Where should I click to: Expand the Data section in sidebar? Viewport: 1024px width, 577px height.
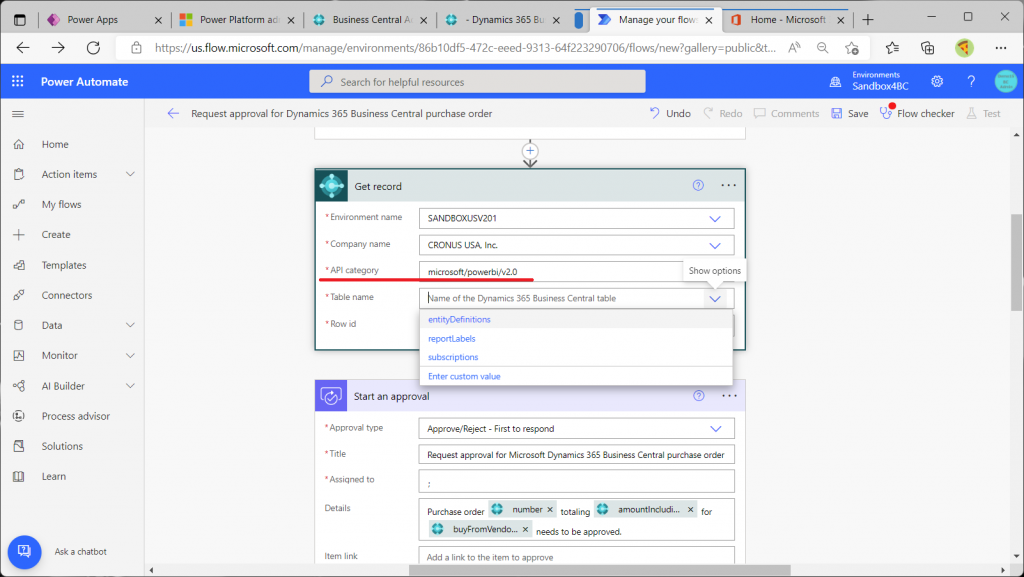(130, 325)
